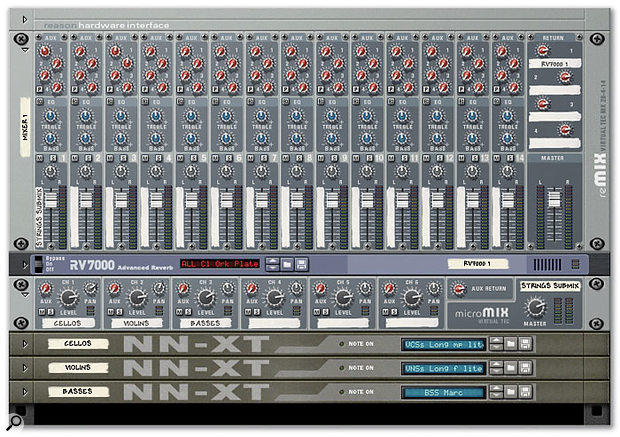Mute mixer channel 5

180,158
